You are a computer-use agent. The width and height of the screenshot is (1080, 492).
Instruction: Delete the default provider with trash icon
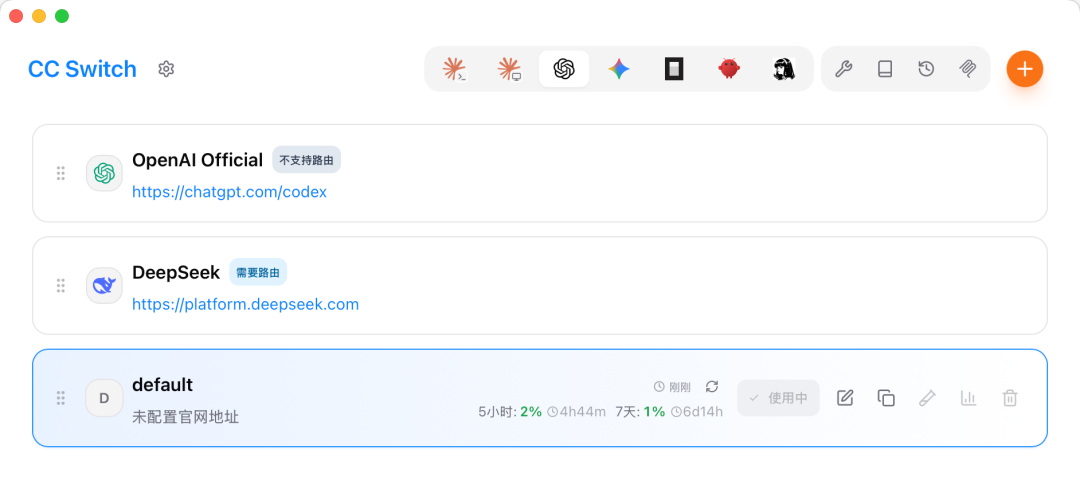1010,398
